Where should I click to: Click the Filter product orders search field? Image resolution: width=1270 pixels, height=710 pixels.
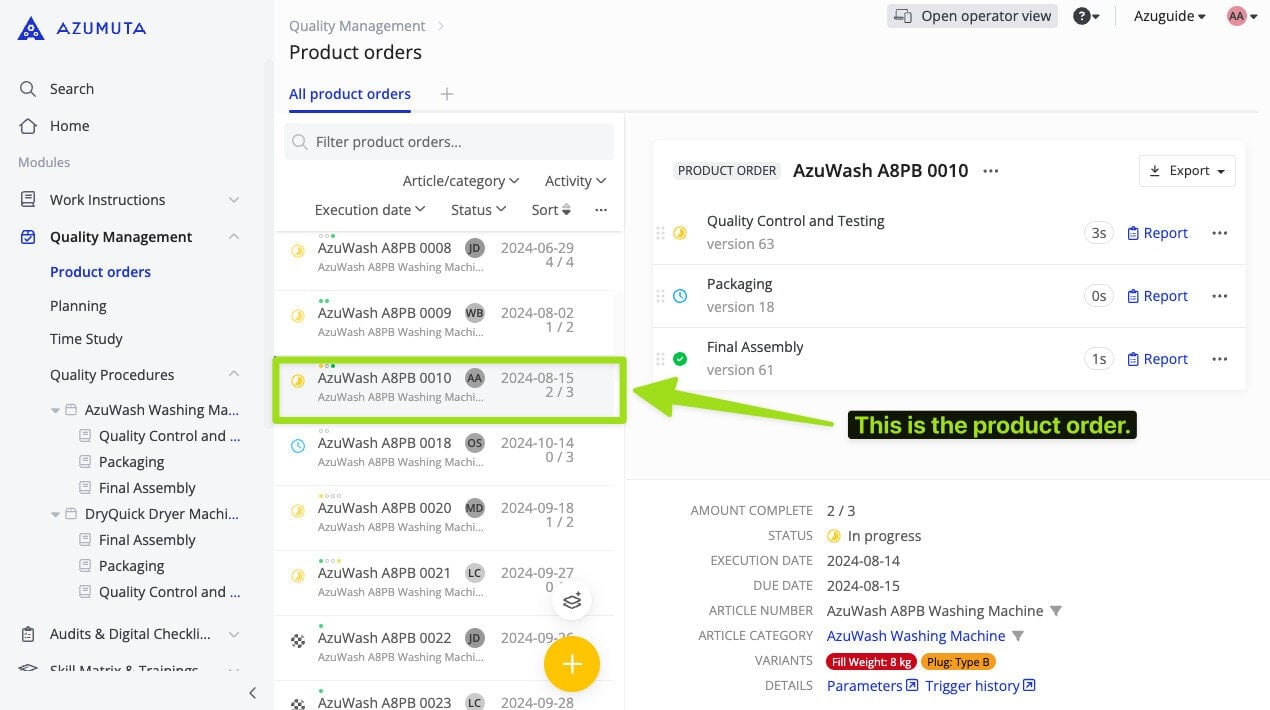tap(449, 142)
